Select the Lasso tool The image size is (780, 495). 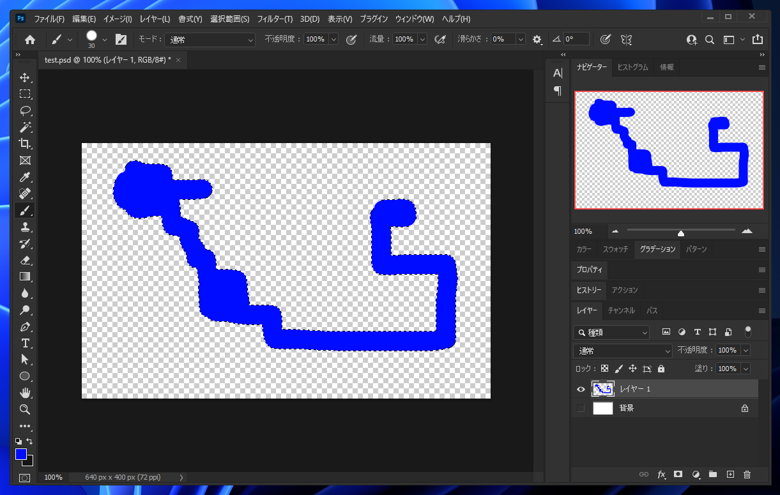(x=25, y=111)
